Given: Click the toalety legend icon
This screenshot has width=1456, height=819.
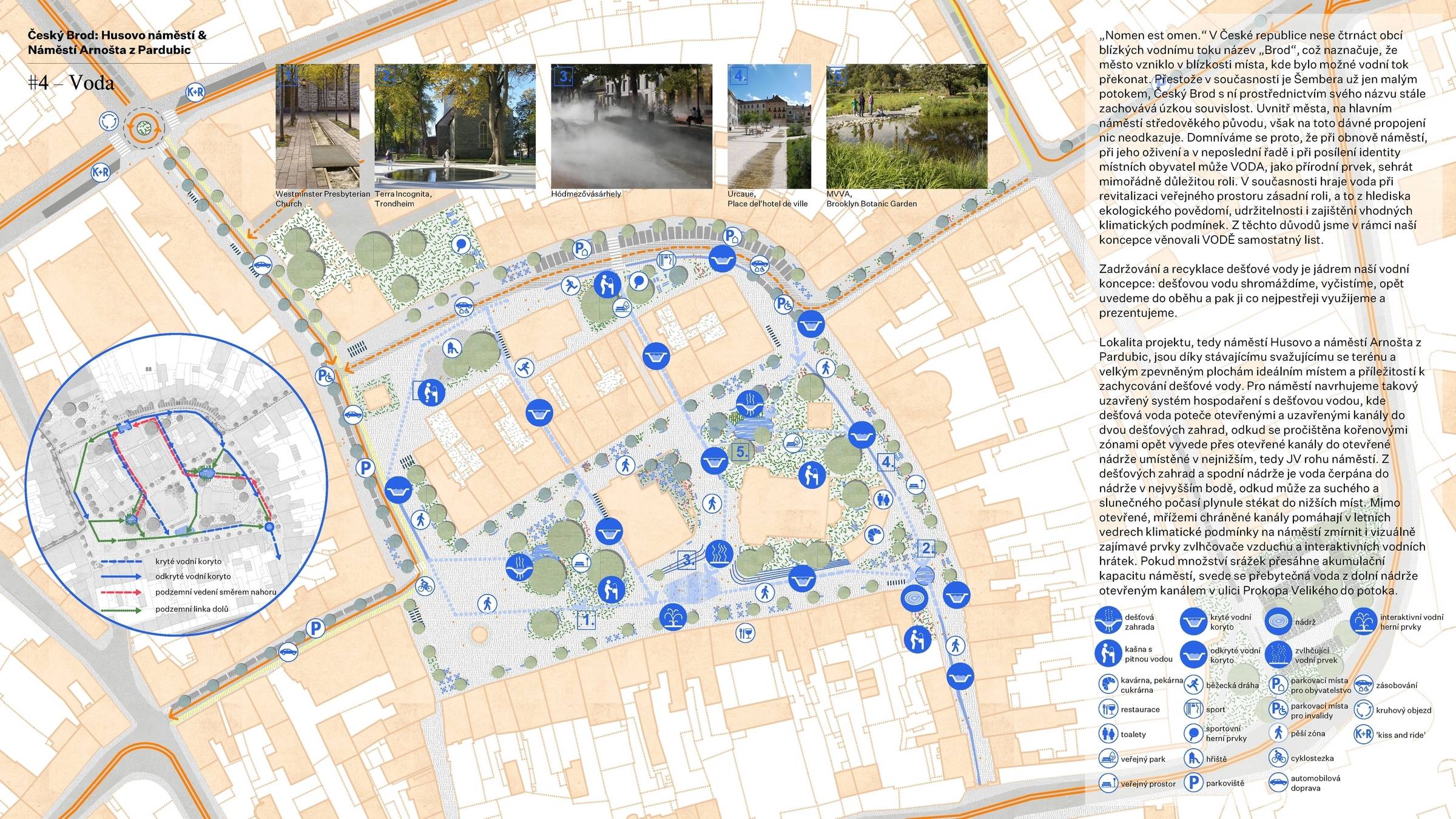Looking at the screenshot, I should coord(1108,733).
